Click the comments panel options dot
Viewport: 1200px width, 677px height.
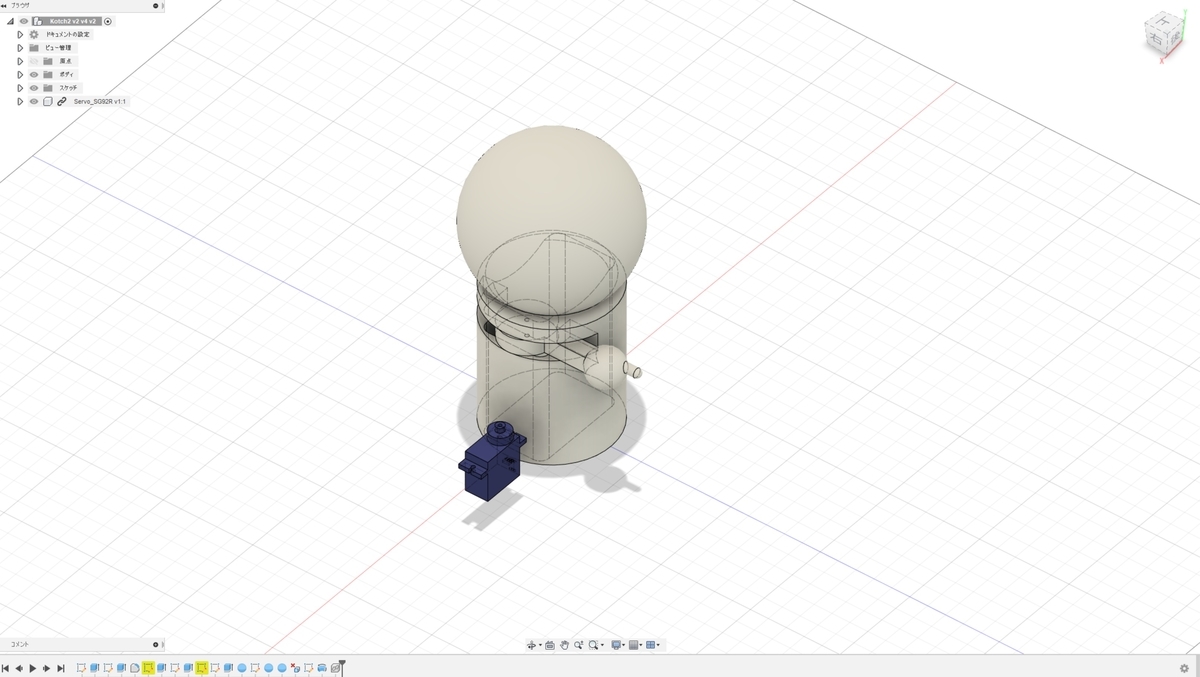tap(155, 644)
